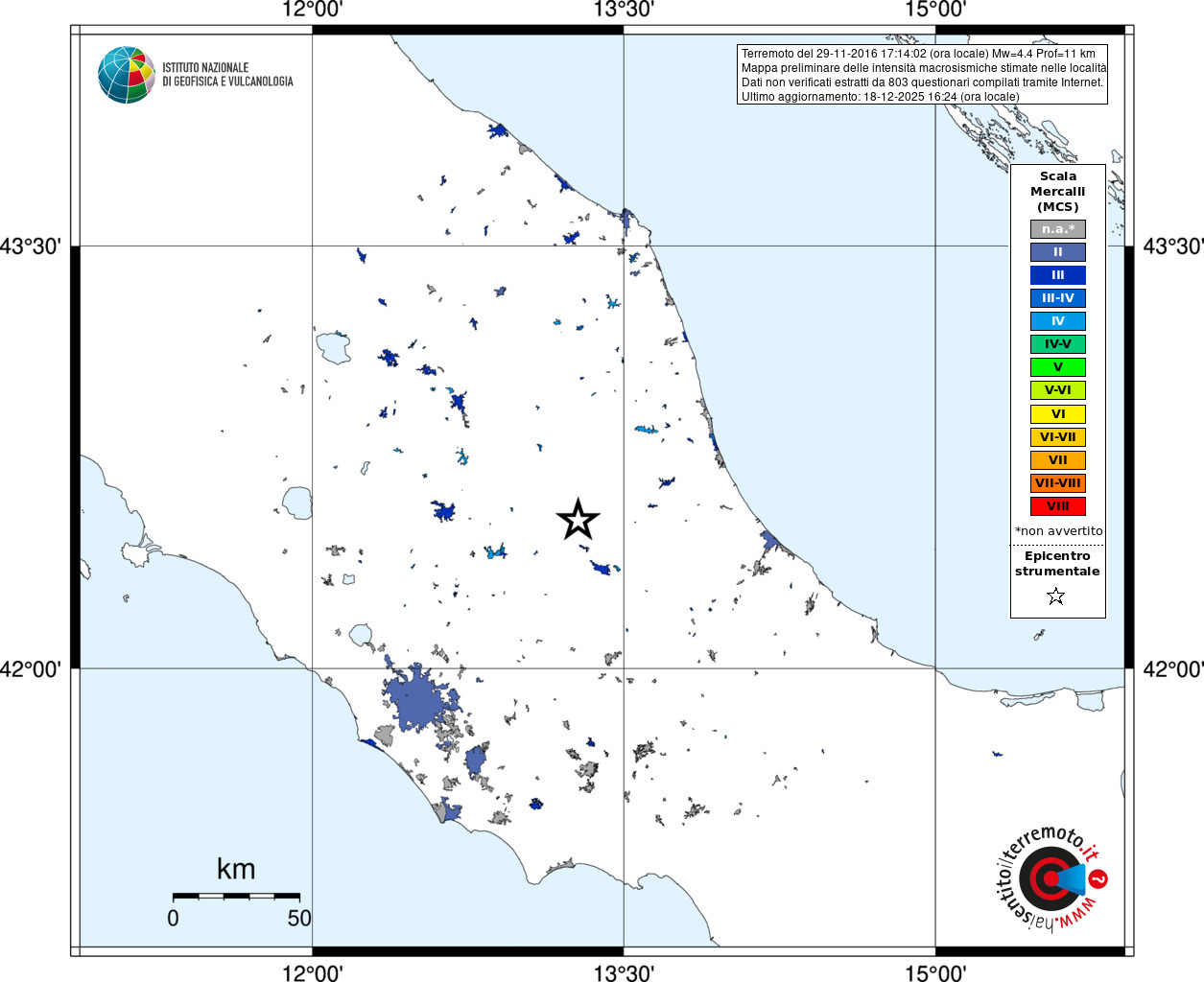Select the III-IV intensity legend swatch
Image resolution: width=1204 pixels, height=982 pixels.
[1058, 298]
